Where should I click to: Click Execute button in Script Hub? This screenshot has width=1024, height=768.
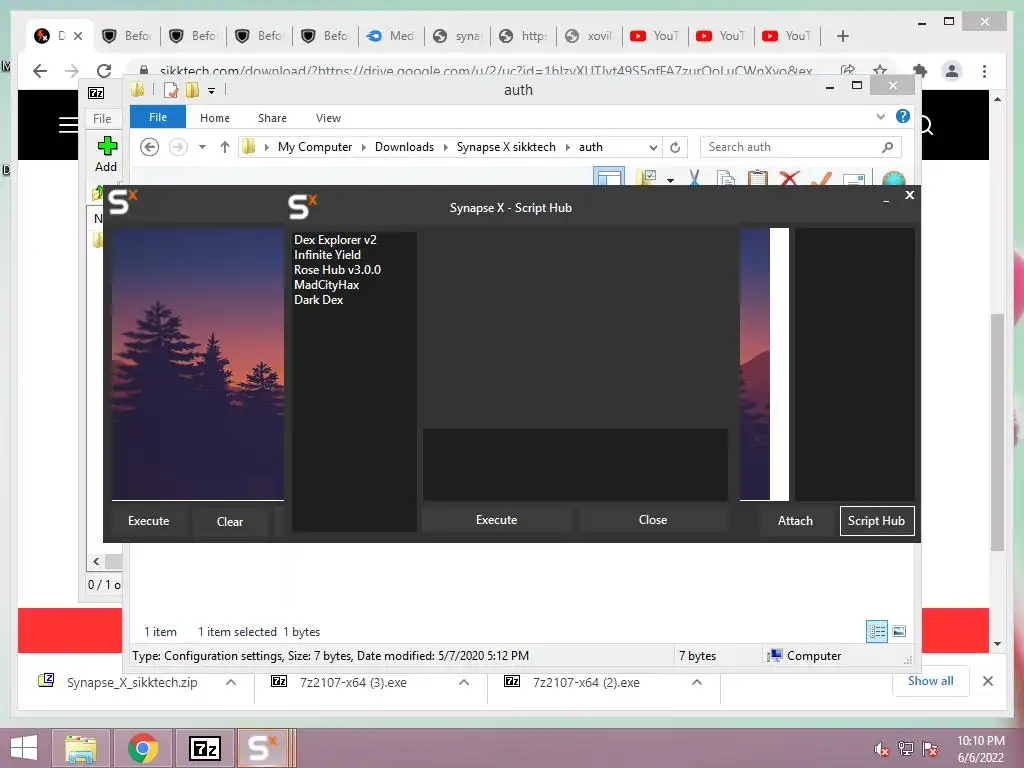(497, 520)
